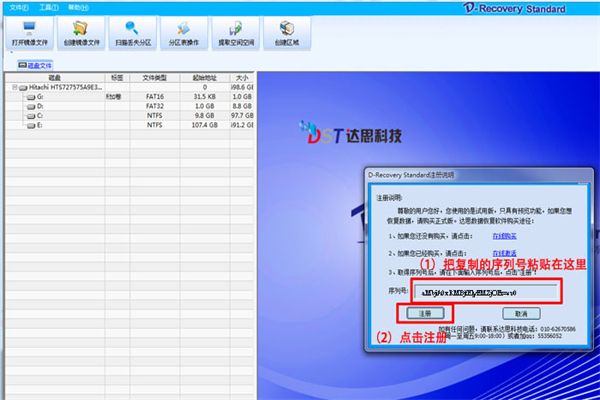Screen dimensions: 600x400
Task: Click the label cell in the G: row
Action: (117, 96)
